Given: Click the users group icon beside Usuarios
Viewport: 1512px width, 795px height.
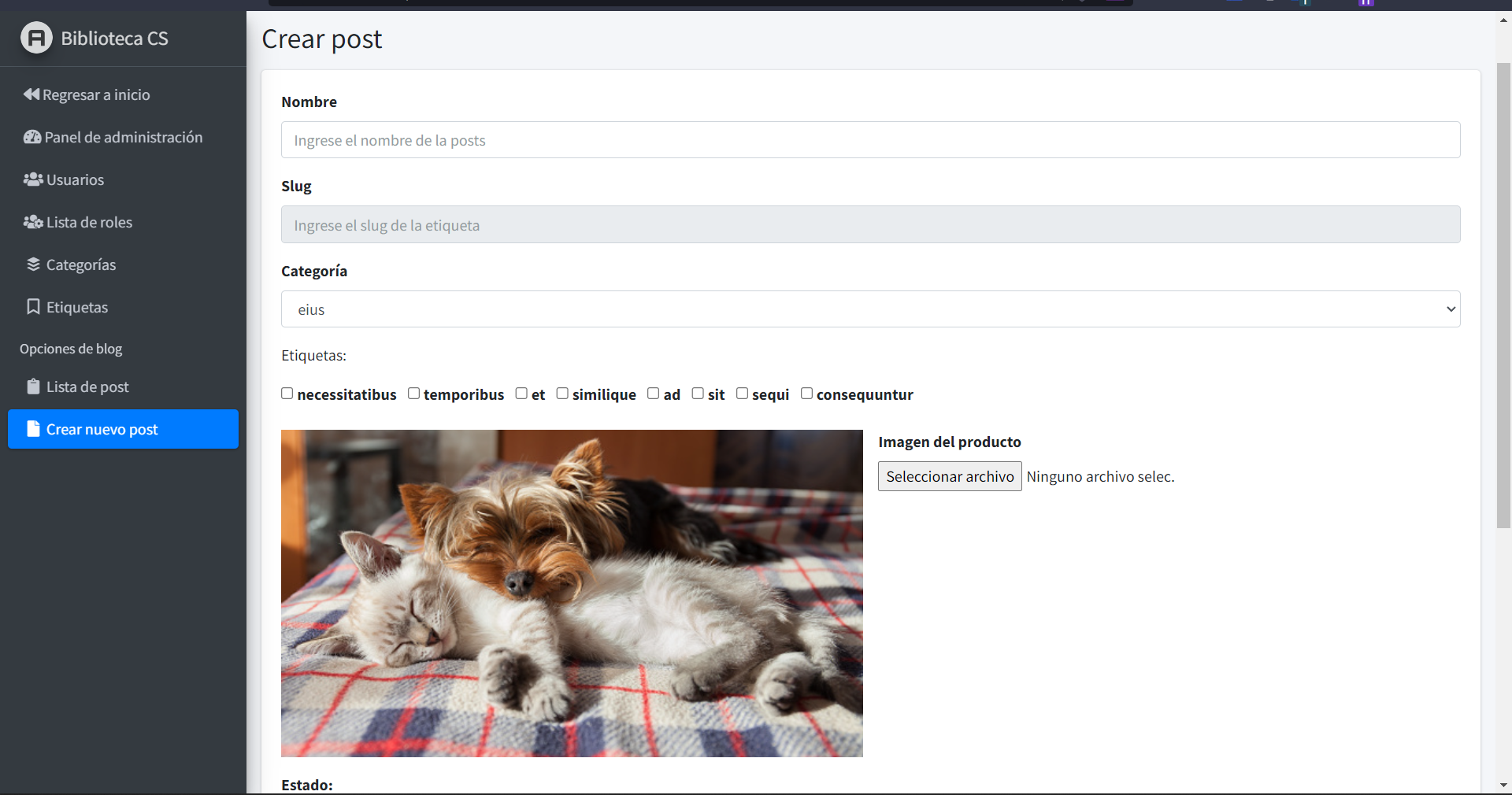Looking at the screenshot, I should click(x=33, y=179).
